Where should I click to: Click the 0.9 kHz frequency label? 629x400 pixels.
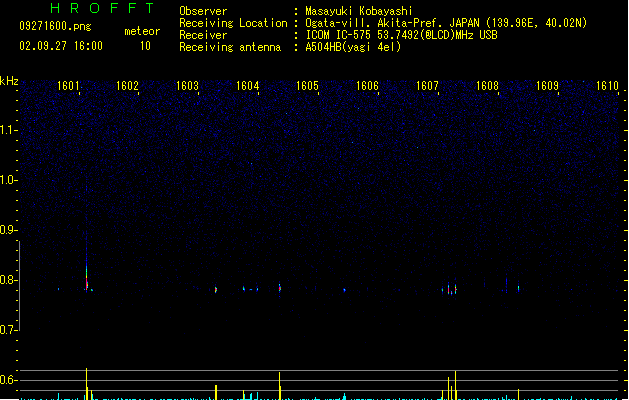(8, 230)
